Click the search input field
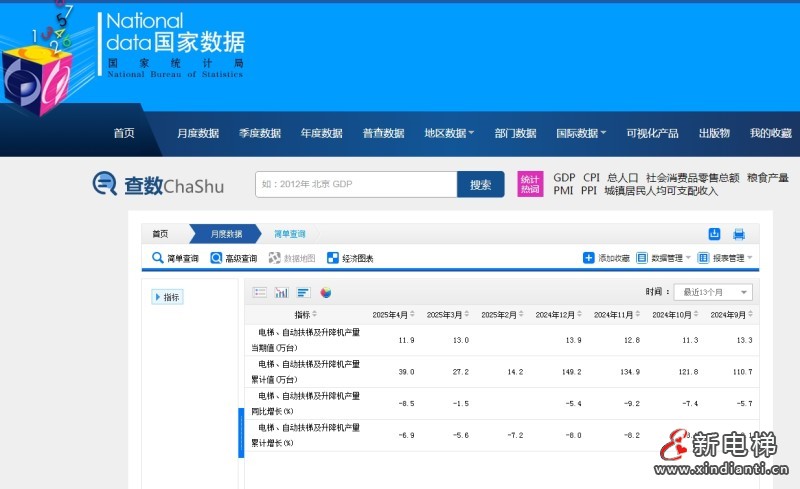Image resolution: width=800 pixels, height=489 pixels. [356, 184]
